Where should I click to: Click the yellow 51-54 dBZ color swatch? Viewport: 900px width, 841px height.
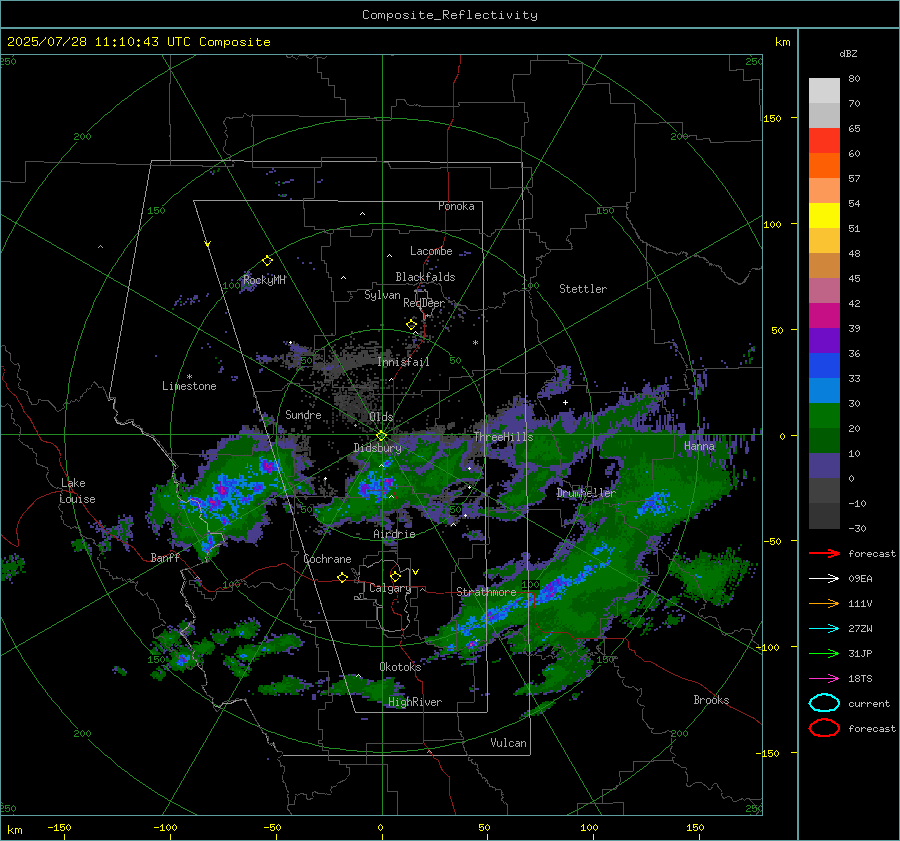pos(824,216)
